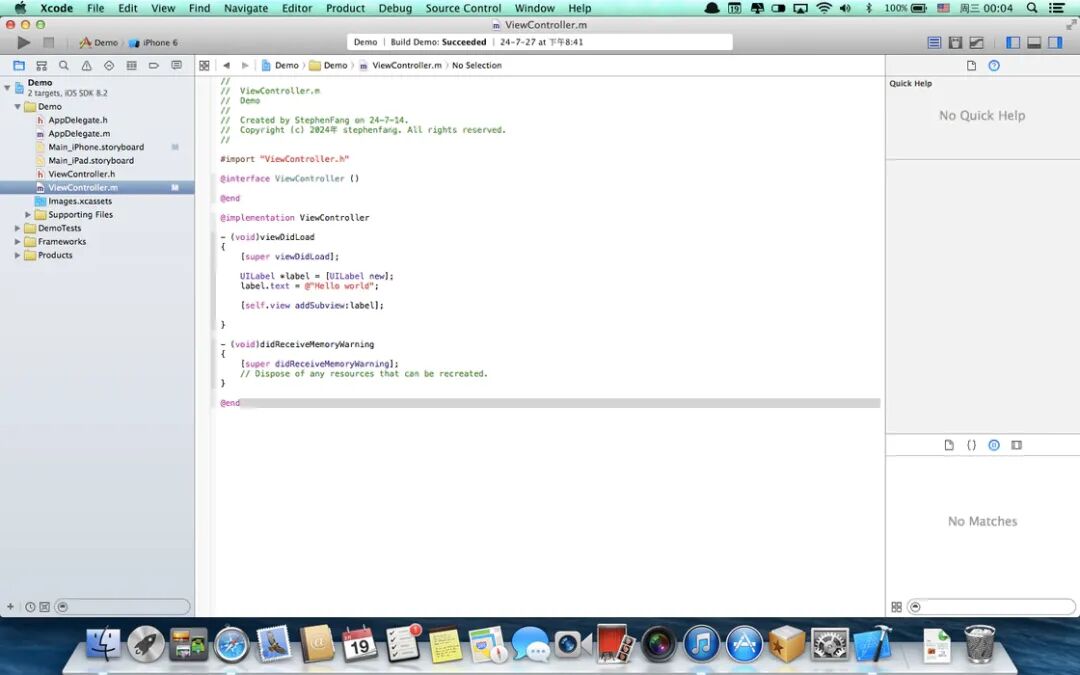The width and height of the screenshot is (1080, 675).
Task: Open the Navigate menu
Action: [246, 8]
